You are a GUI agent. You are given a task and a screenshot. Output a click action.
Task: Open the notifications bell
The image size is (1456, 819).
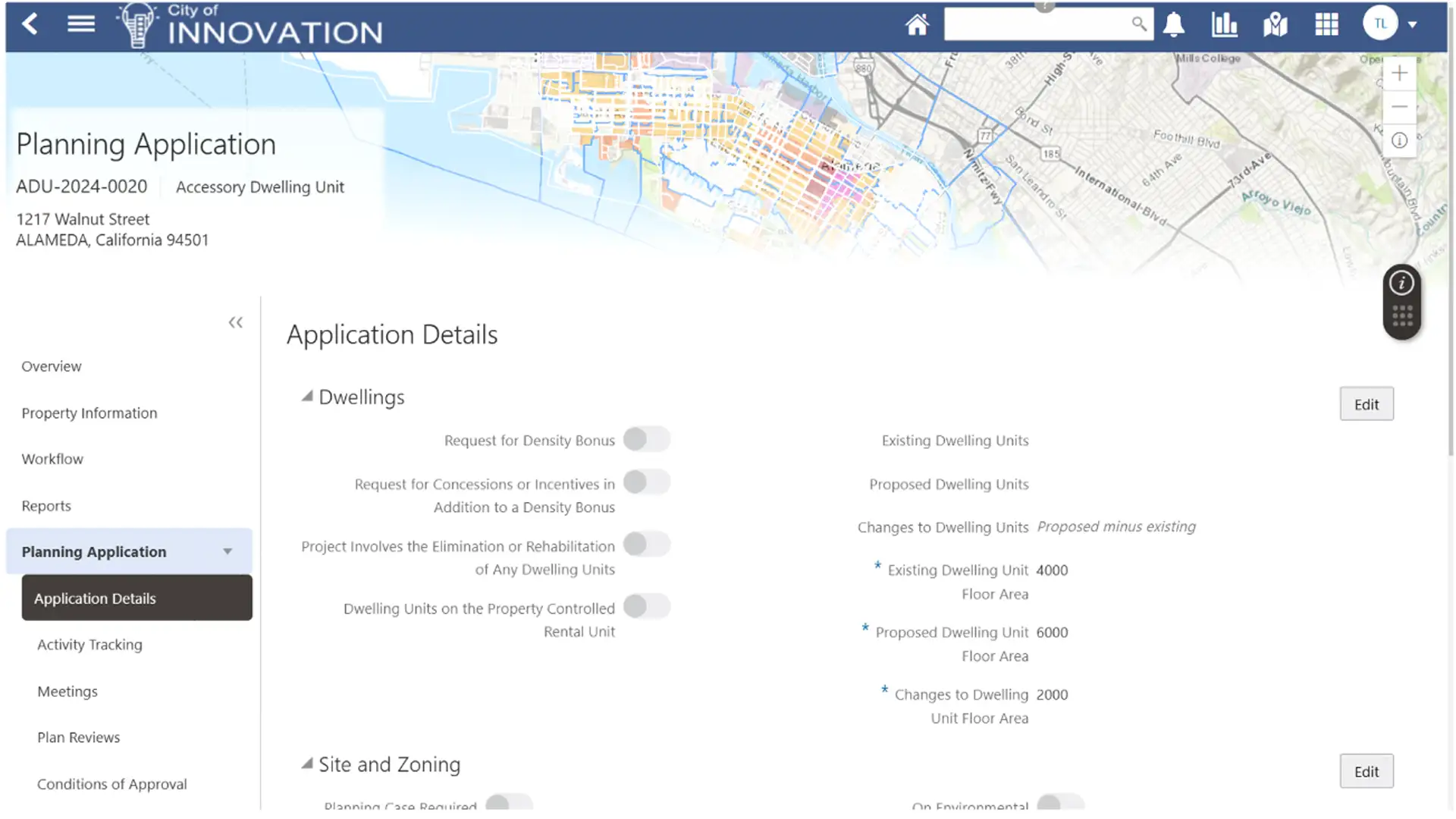coord(1173,25)
